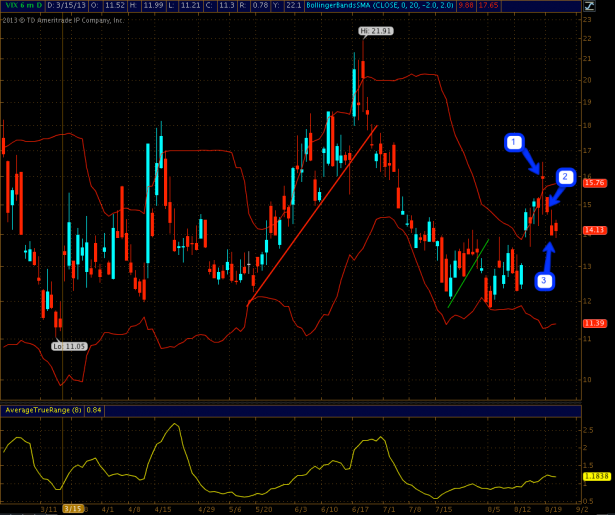
Task: Click annotation marker number 1
Action: [514, 143]
